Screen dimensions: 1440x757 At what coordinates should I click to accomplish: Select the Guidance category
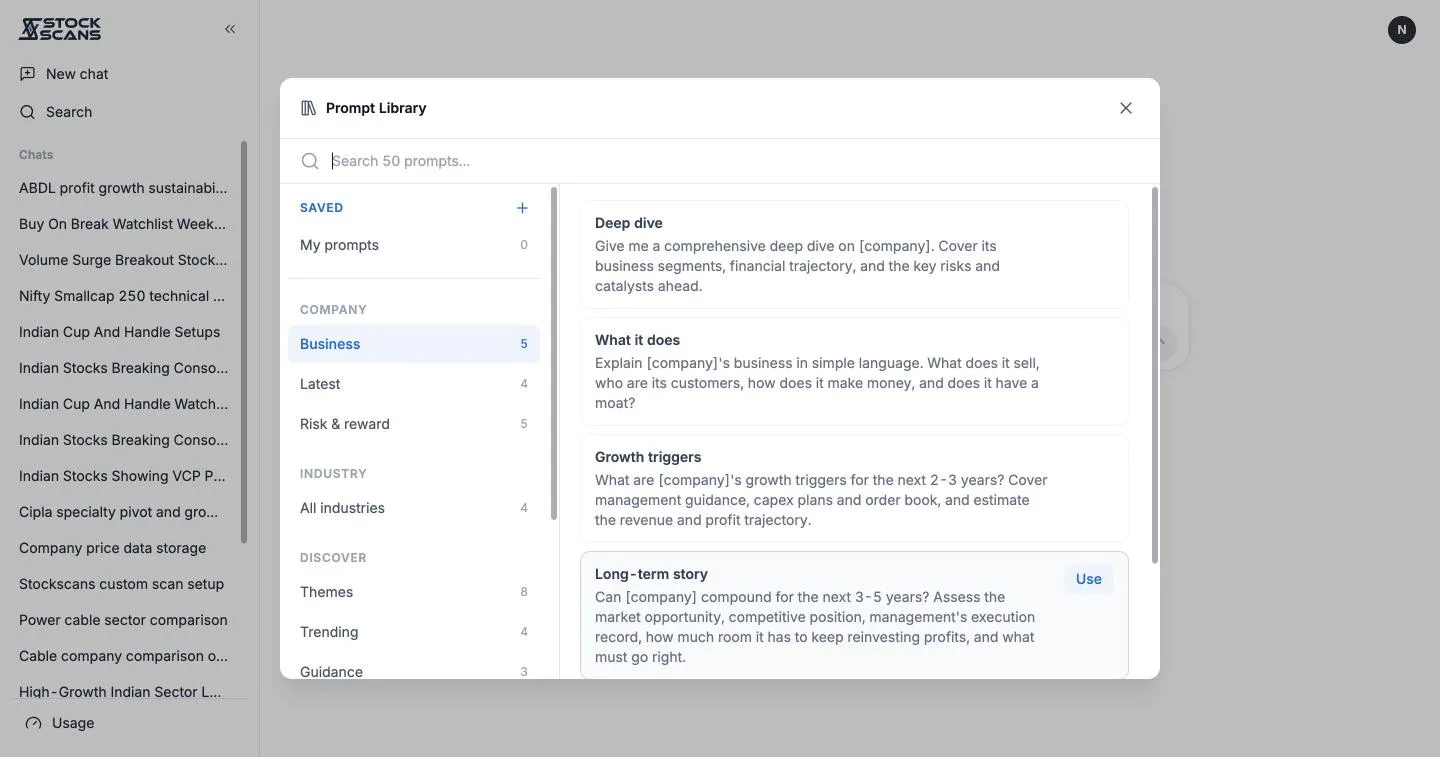[x=414, y=670]
